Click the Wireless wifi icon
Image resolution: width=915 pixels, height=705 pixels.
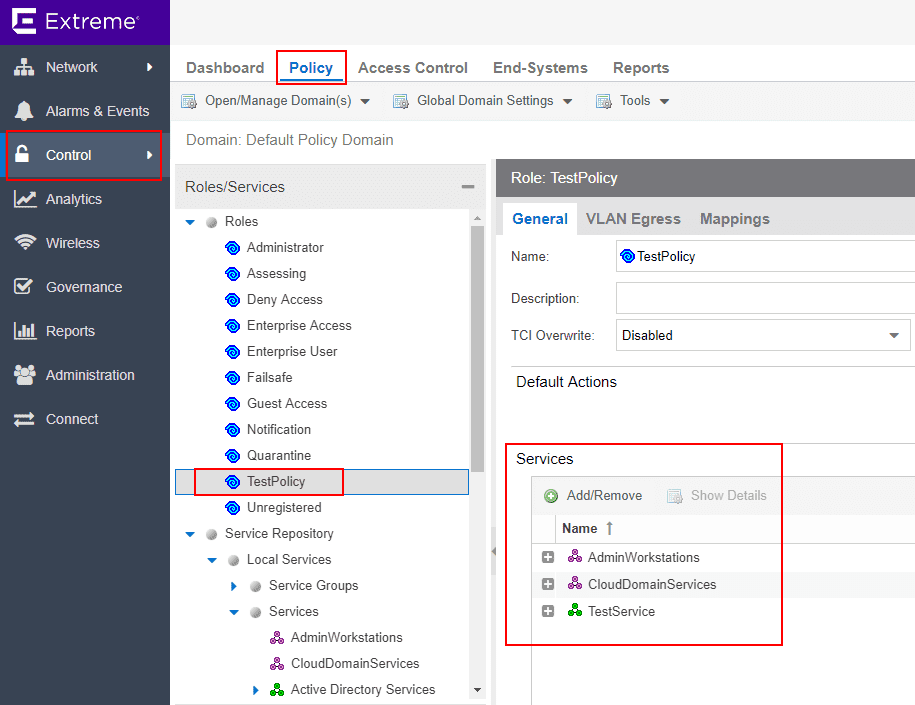pyautogui.click(x=25, y=243)
